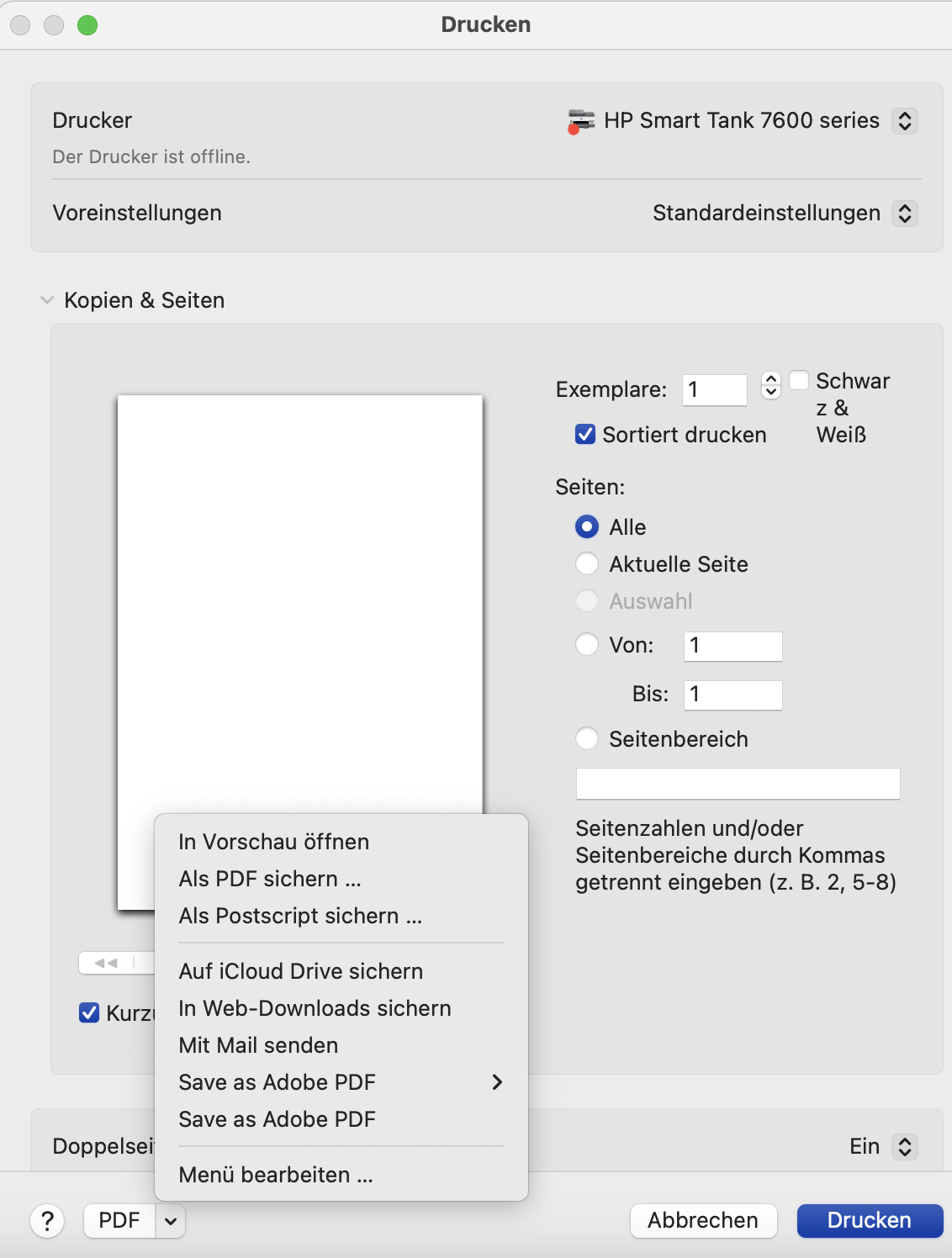Choose Als PDF sichern from the menu

coord(269,879)
